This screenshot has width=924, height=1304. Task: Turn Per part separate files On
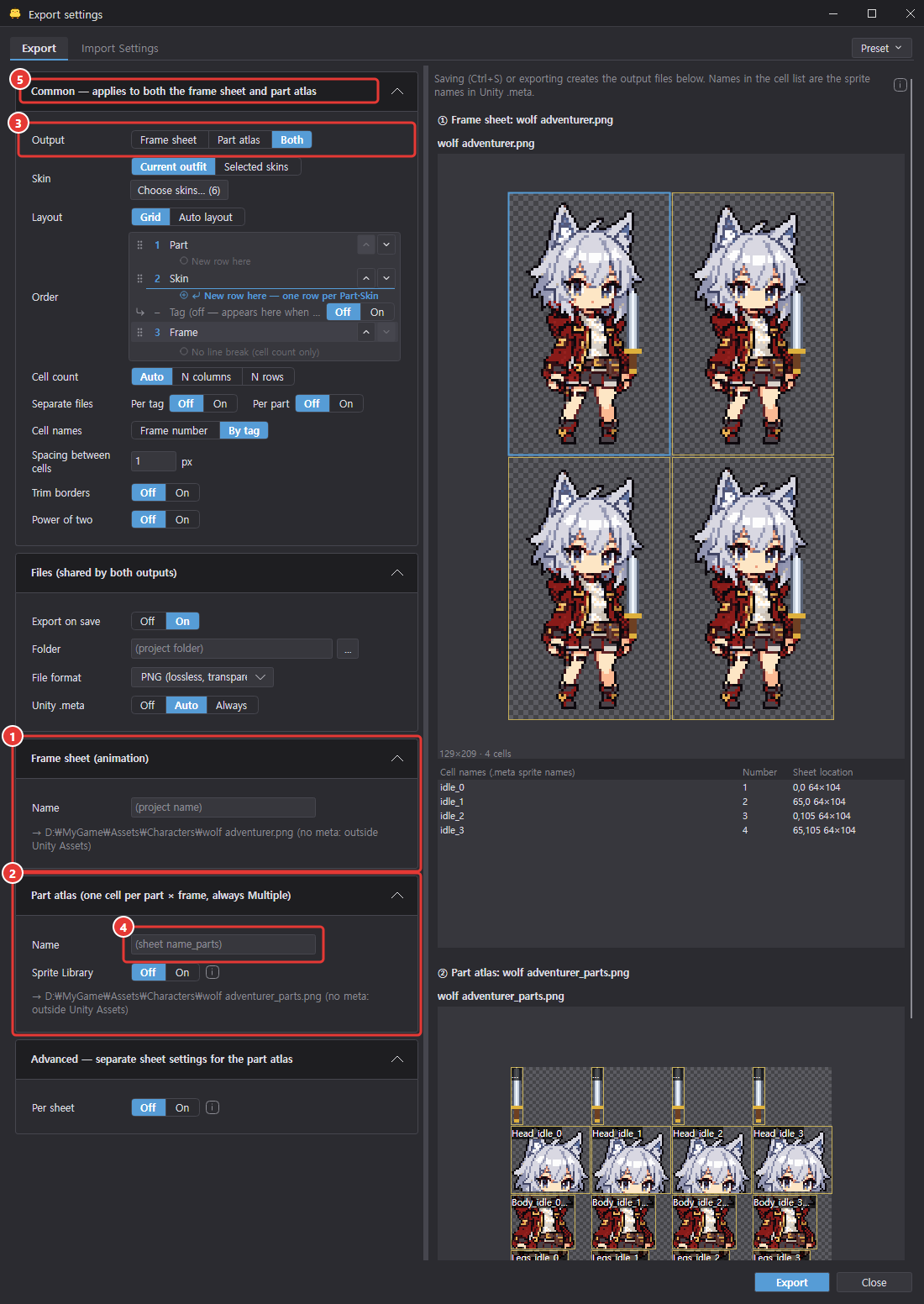[x=346, y=403]
